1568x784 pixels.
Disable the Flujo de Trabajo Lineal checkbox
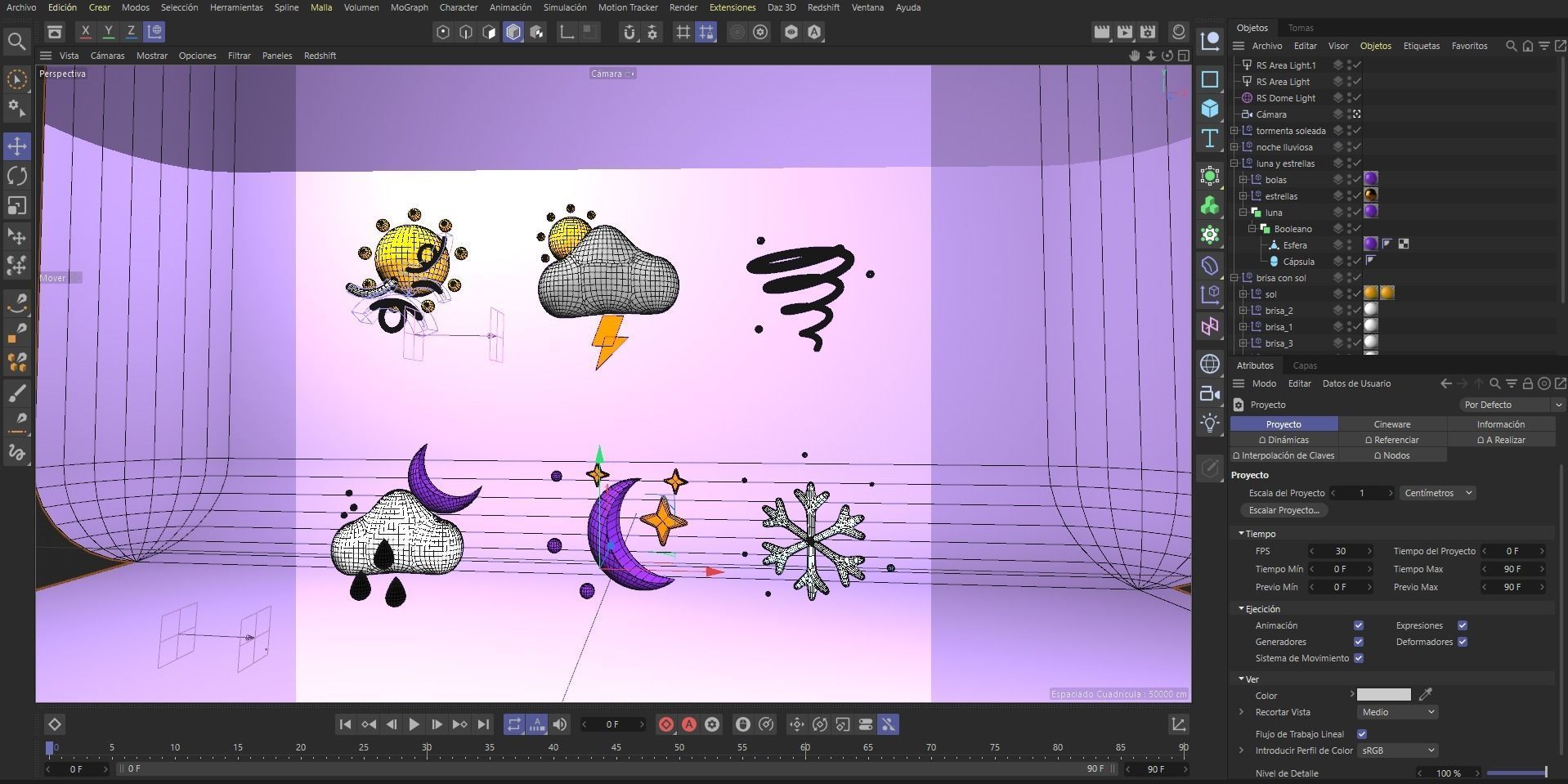pos(1362,734)
